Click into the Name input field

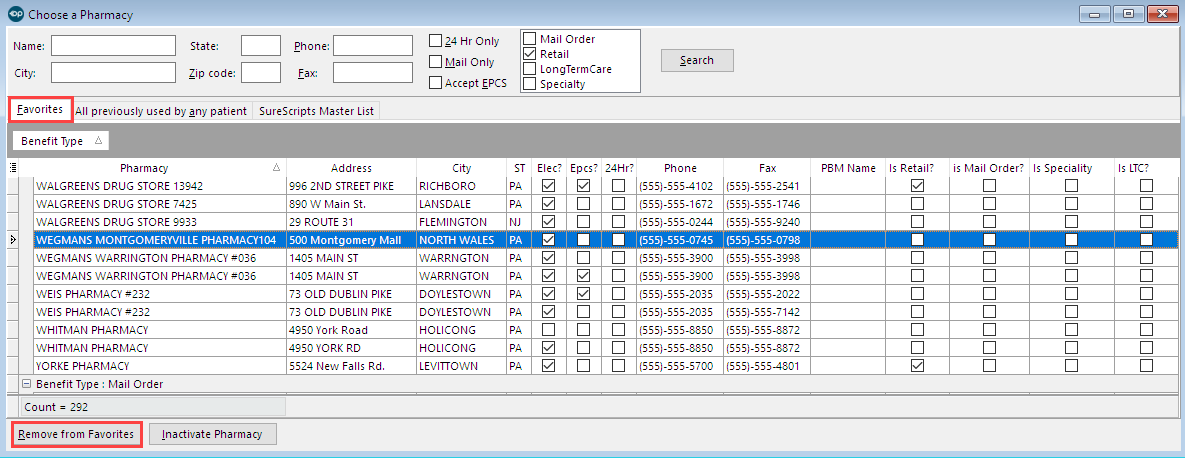pos(113,46)
